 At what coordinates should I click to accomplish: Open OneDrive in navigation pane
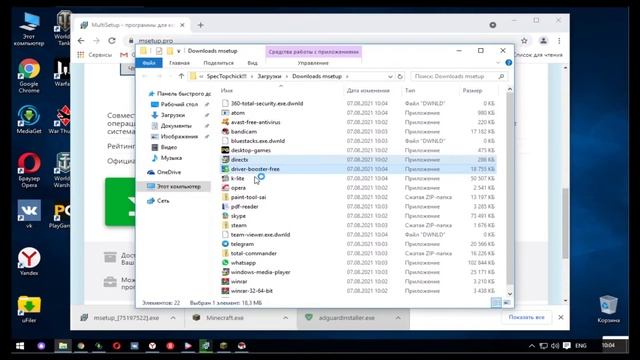point(168,172)
